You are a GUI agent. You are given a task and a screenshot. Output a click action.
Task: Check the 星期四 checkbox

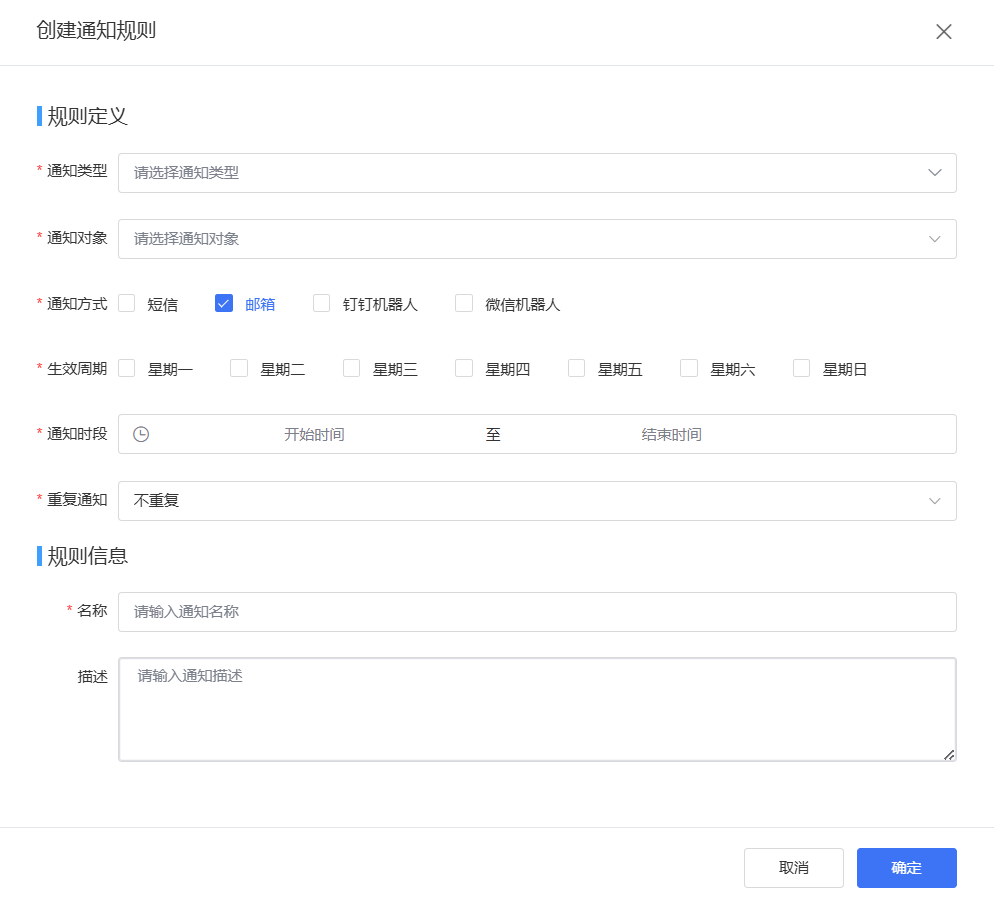pyautogui.click(x=464, y=368)
